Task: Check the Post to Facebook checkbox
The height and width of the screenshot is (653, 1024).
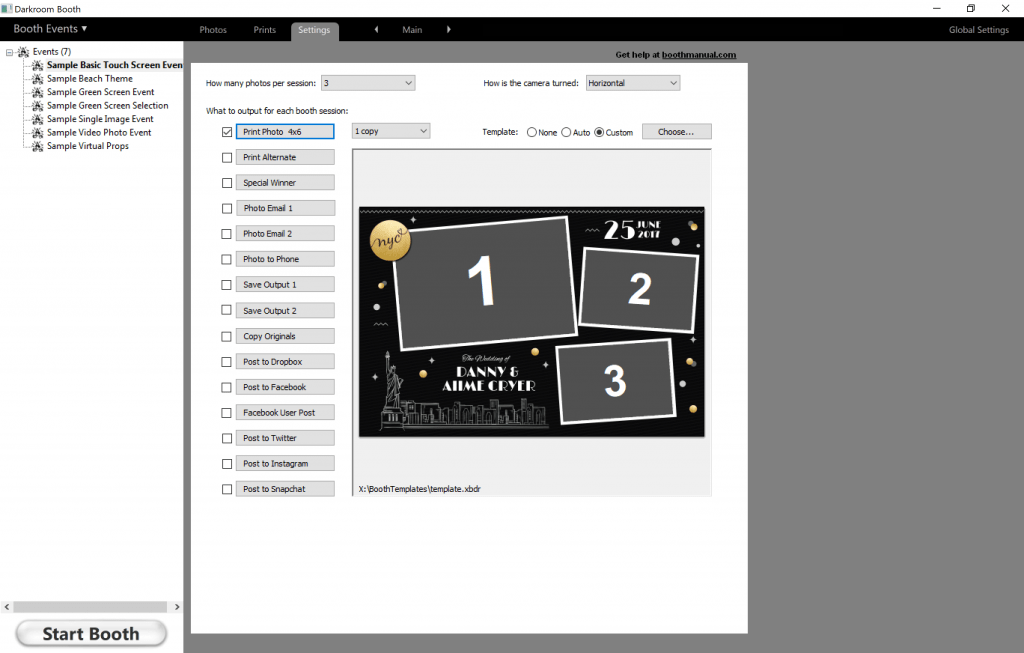Action: click(x=227, y=387)
